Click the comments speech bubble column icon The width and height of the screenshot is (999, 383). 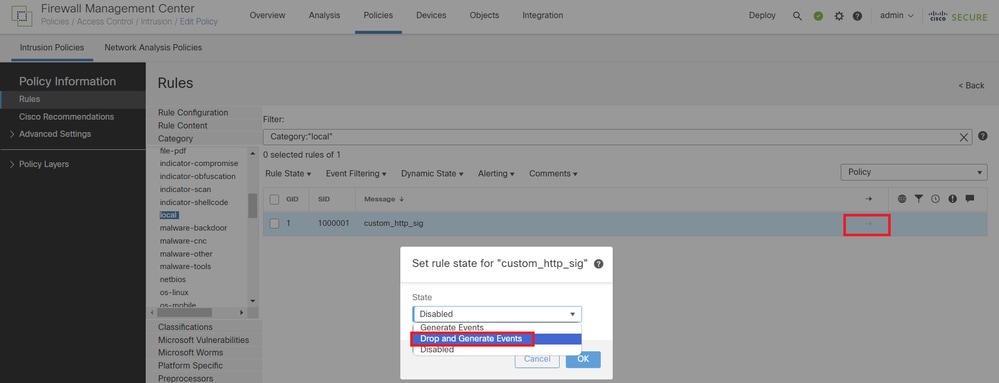coord(970,199)
